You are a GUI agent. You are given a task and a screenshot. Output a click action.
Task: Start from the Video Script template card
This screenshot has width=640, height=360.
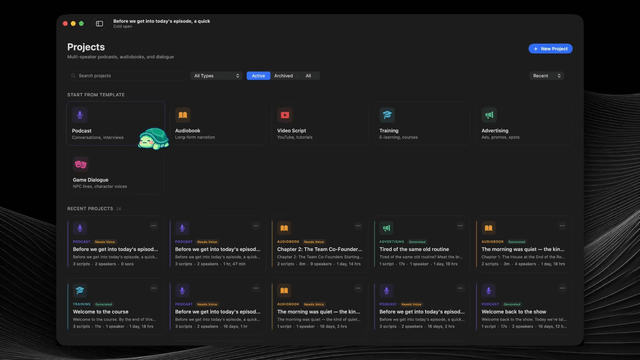tap(320, 123)
